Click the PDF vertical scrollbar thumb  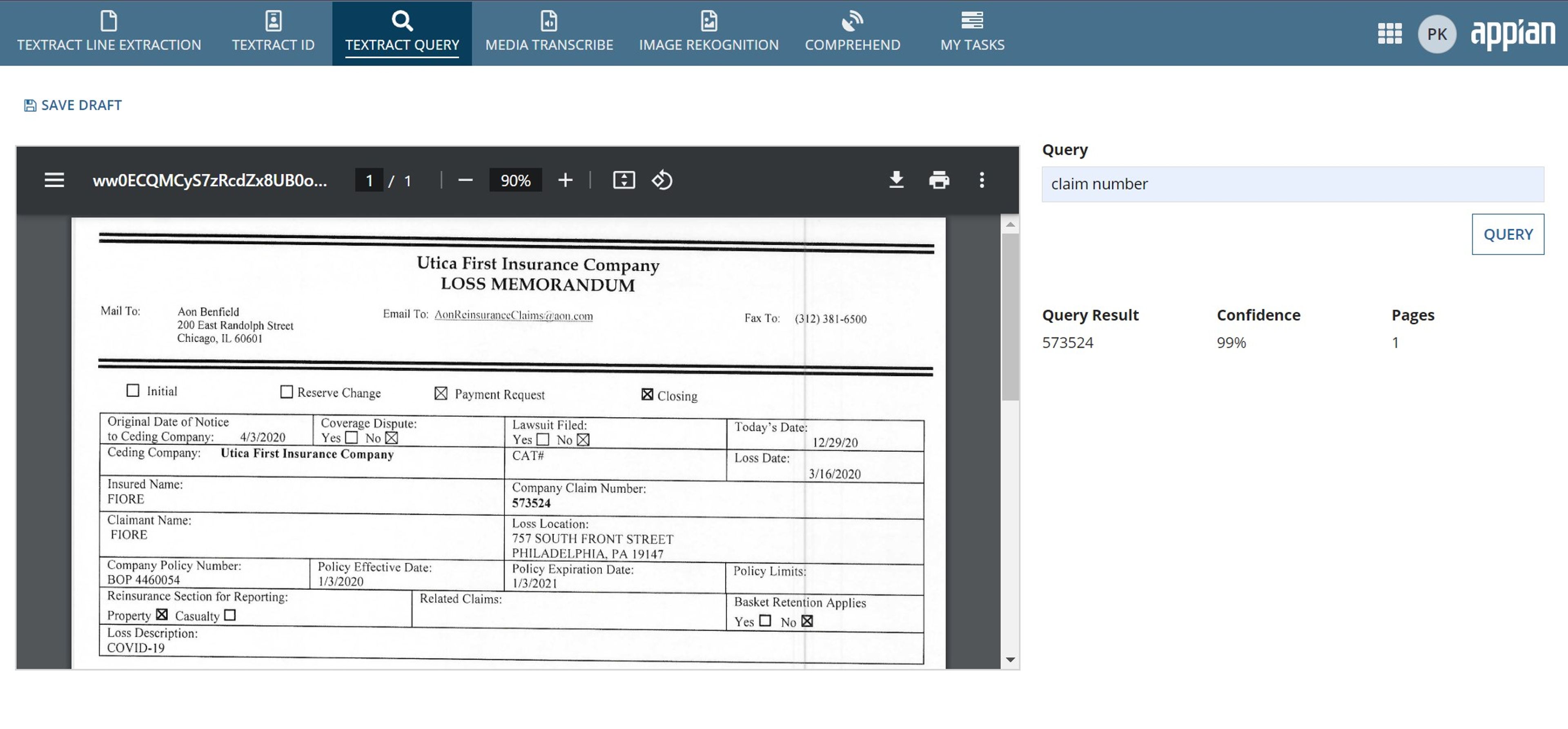(1010, 316)
